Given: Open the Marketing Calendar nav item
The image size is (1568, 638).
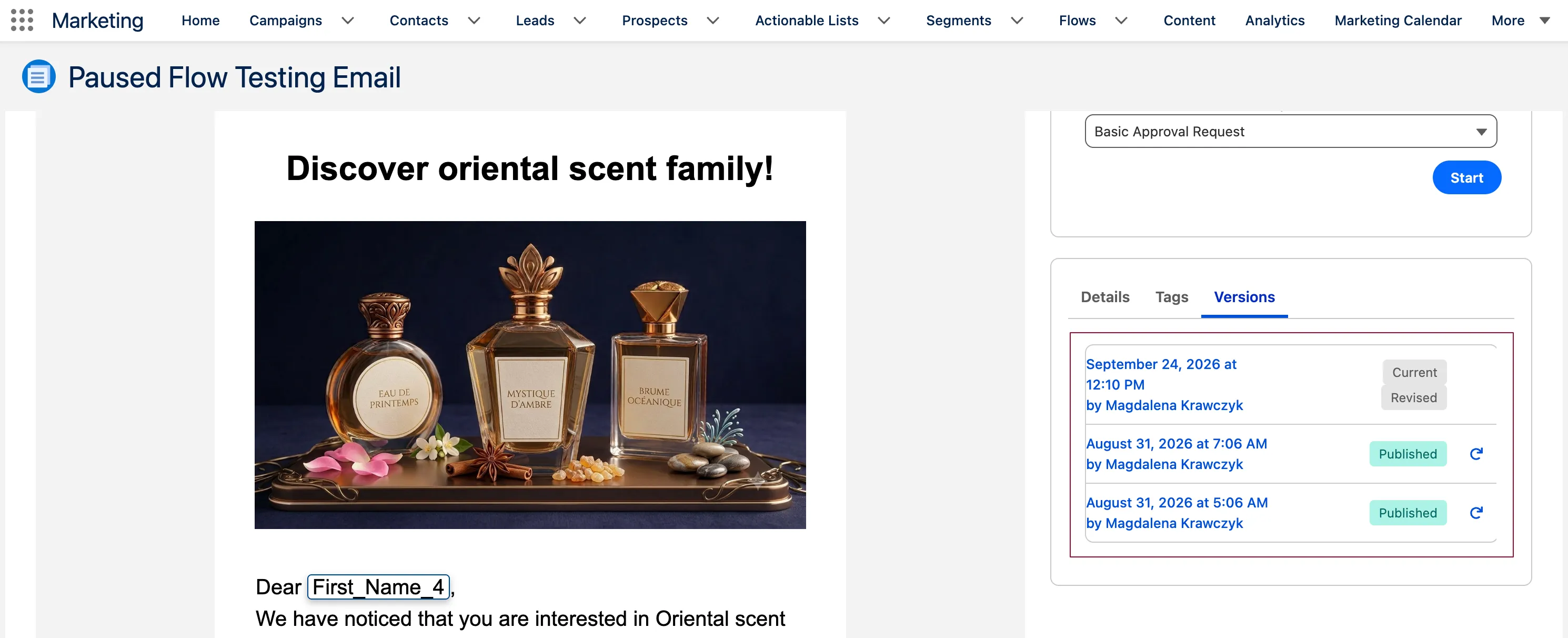Looking at the screenshot, I should pos(1398,21).
